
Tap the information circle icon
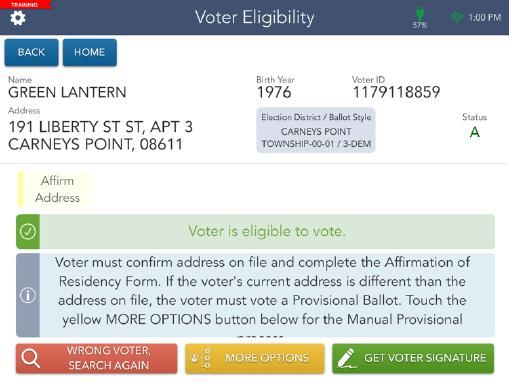[x=28, y=295]
